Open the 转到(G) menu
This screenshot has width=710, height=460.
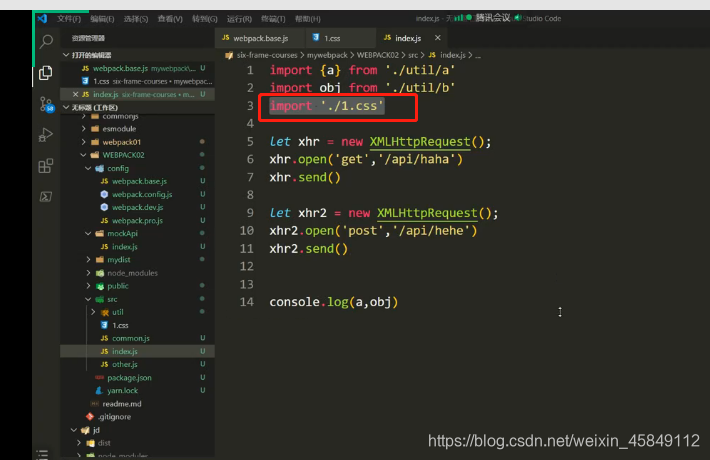point(204,19)
